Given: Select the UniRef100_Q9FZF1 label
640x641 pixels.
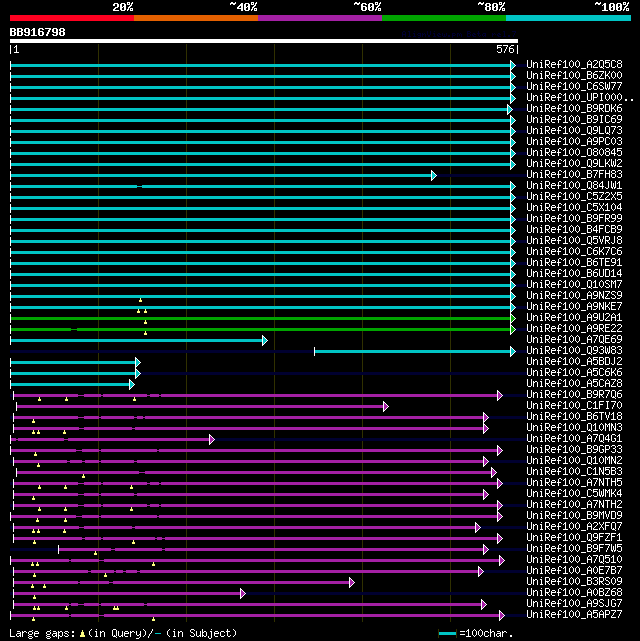Looking at the screenshot, I should coord(574,538).
